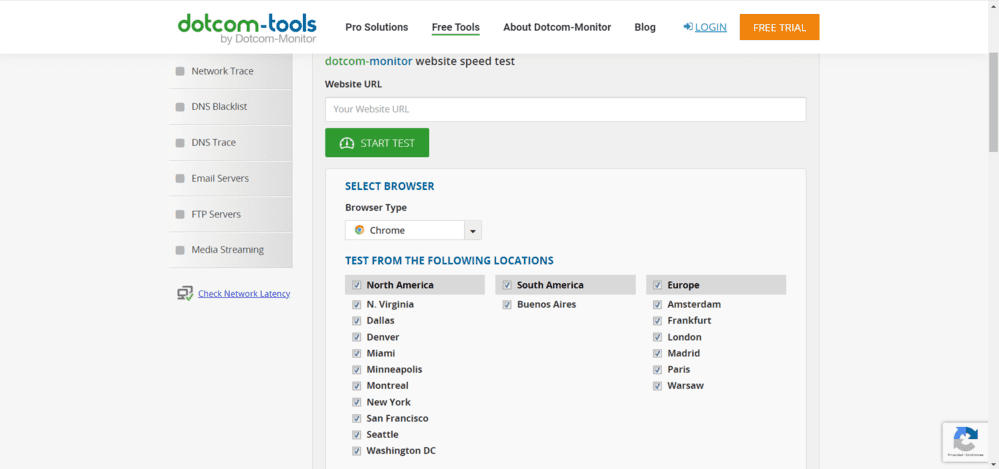Click the login arrow icon
Viewport: 999px width, 469px height.
(x=688, y=27)
